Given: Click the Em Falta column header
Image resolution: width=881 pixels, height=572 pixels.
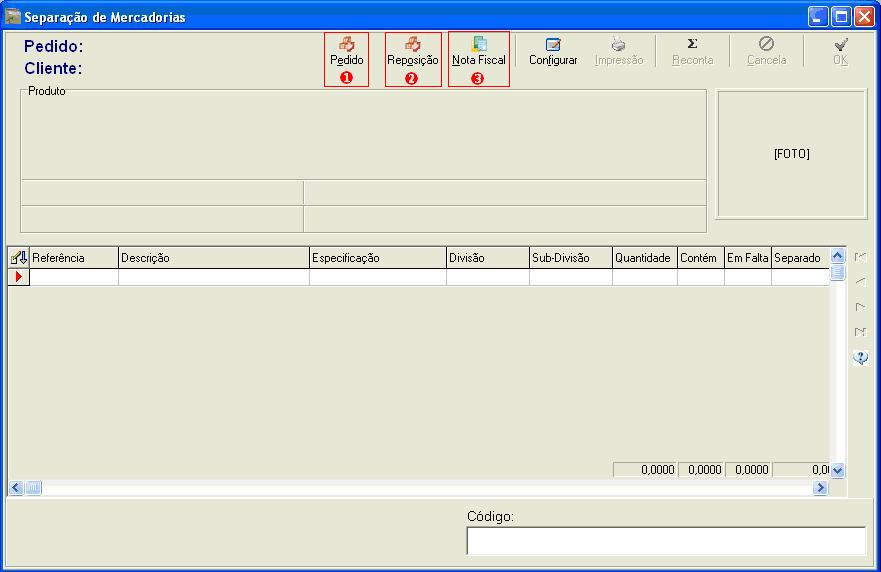Looking at the screenshot, I should click(x=748, y=258).
